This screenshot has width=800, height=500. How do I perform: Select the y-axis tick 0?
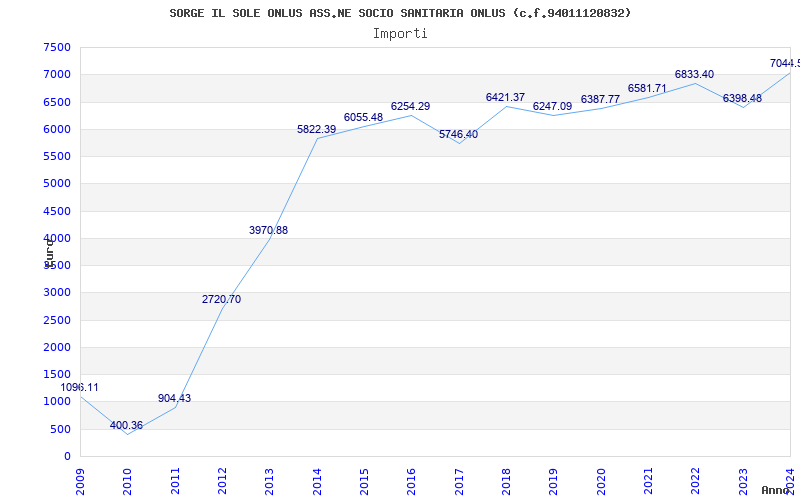click(67, 457)
